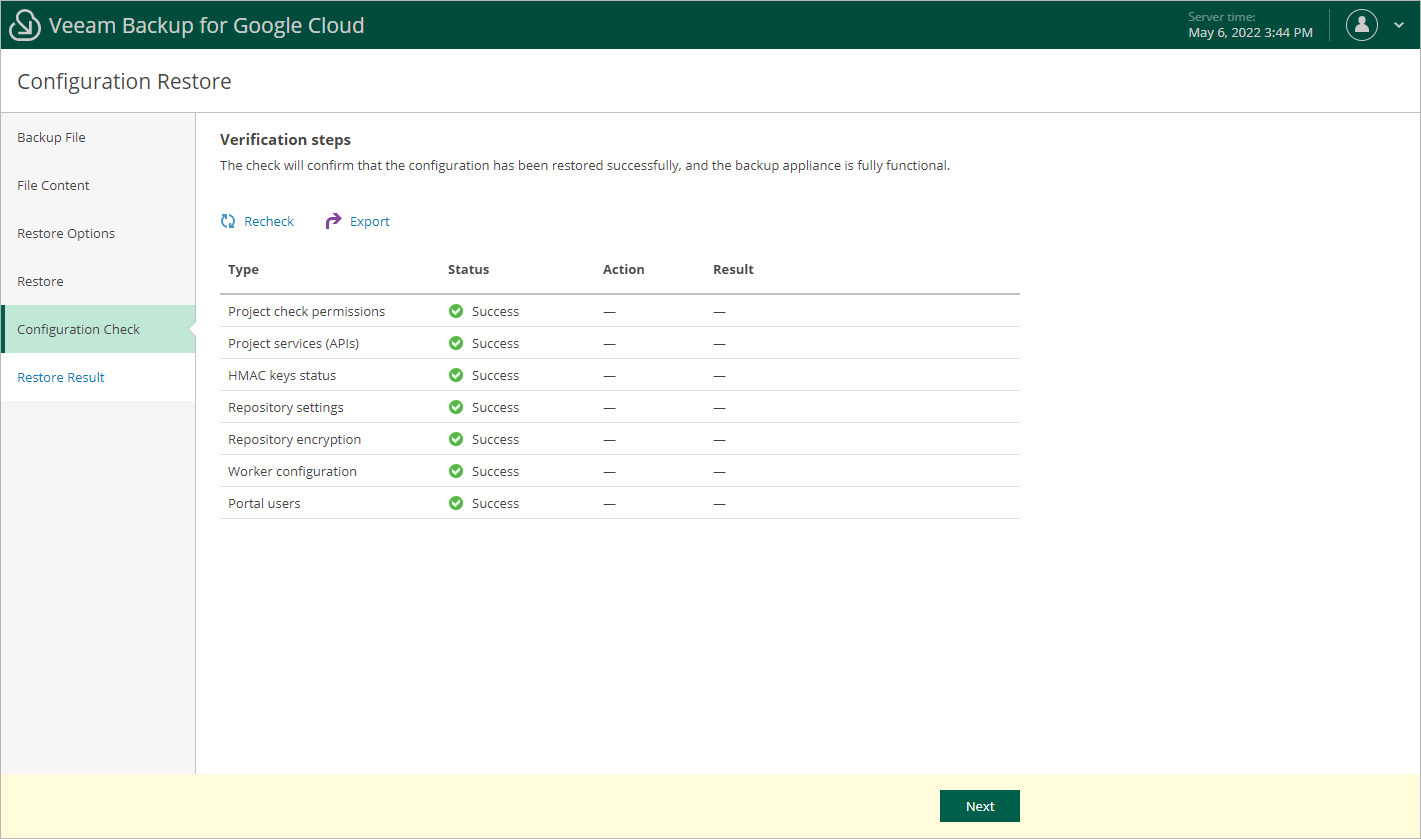Viewport: 1421px width, 839px height.
Task: Click success icon for HMAC keys status
Action: click(x=456, y=375)
